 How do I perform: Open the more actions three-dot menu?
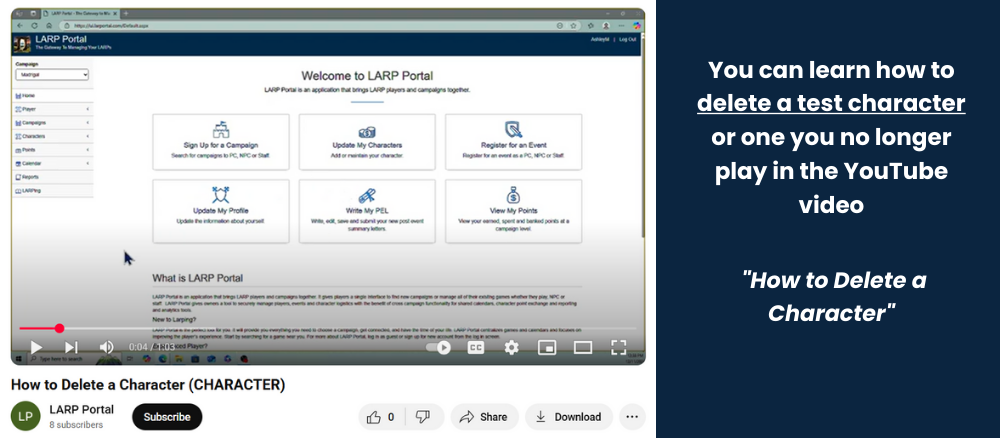point(631,417)
